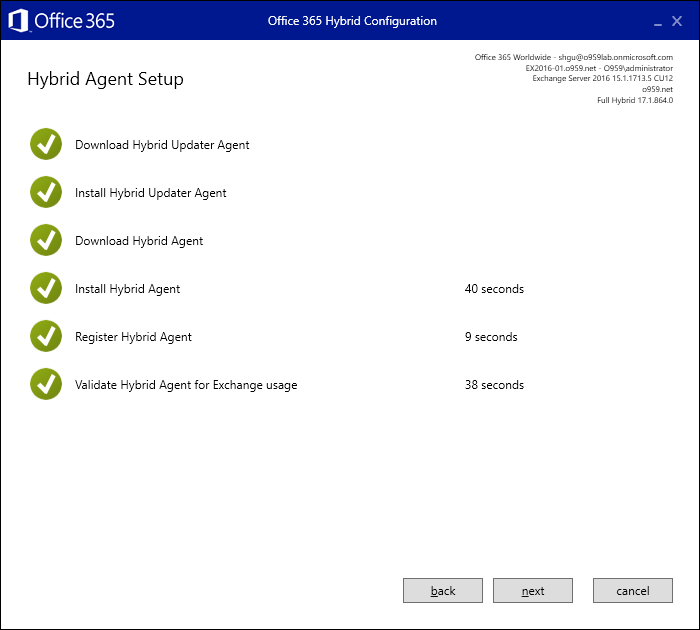Image resolution: width=700 pixels, height=630 pixels.
Task: Abort setup using the cancel button
Action: pos(633,591)
